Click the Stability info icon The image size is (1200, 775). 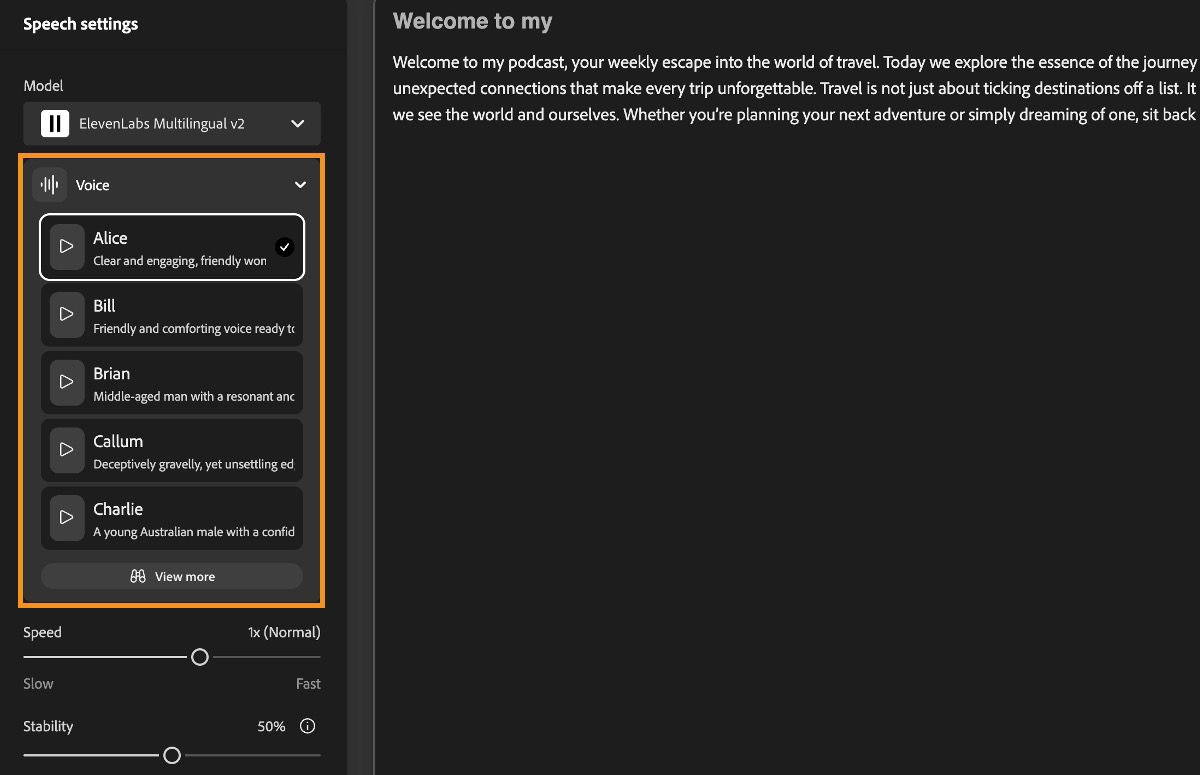pyautogui.click(x=307, y=726)
